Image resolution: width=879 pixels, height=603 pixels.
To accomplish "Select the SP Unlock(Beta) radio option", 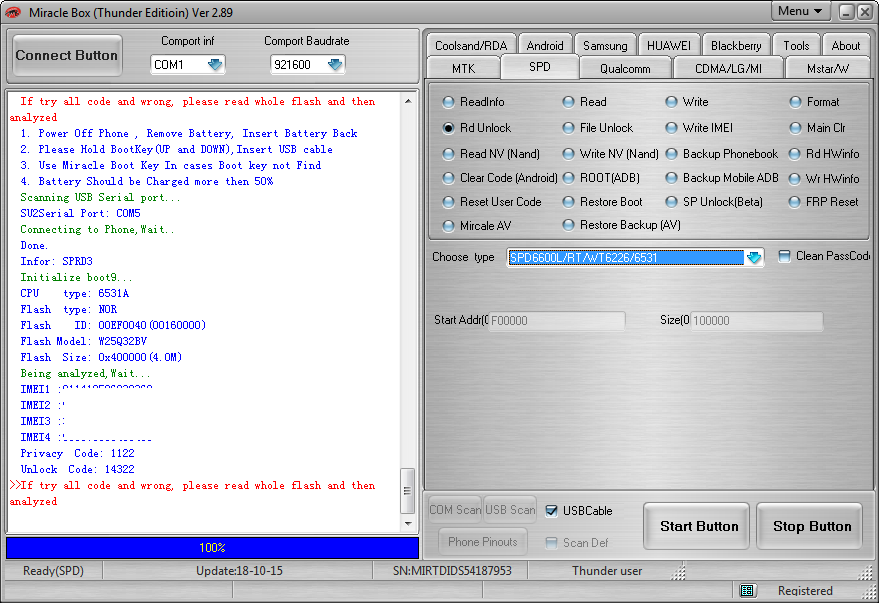I will tap(714, 202).
